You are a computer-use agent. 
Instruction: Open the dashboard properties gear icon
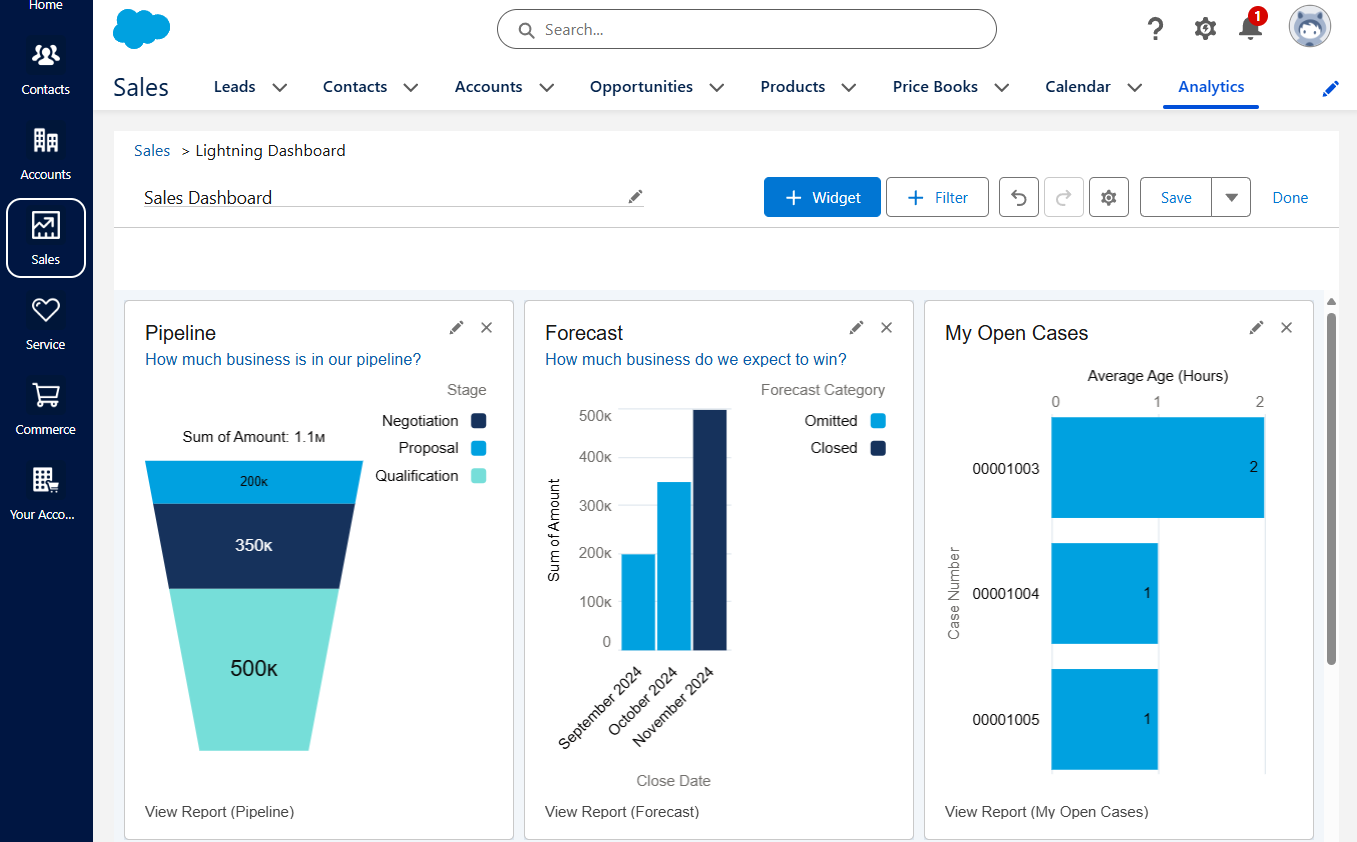(x=1108, y=197)
